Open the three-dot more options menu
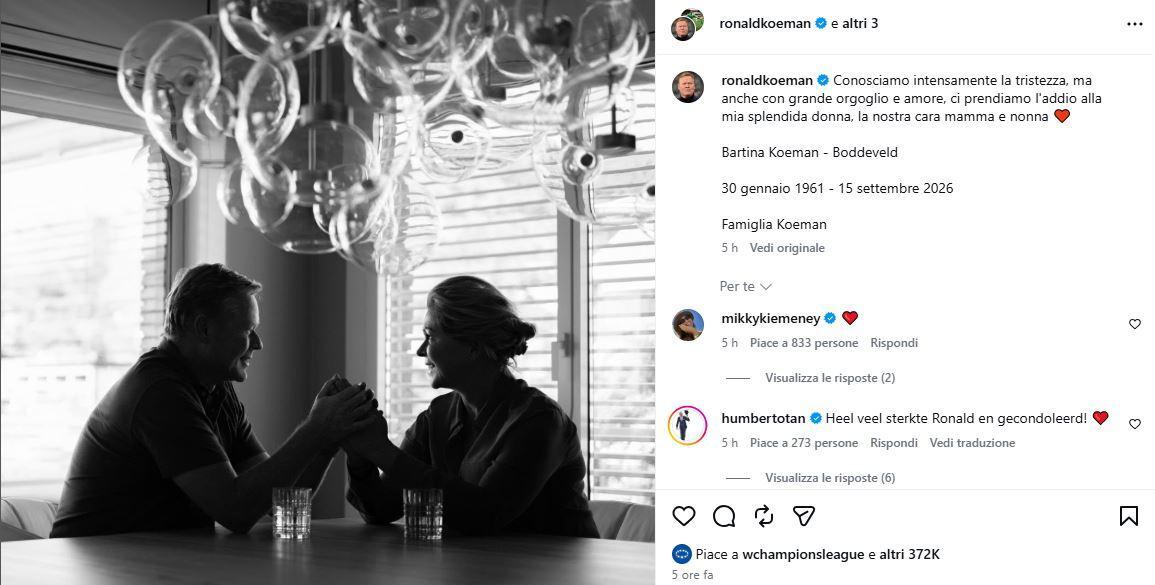This screenshot has height=585, width=1155. 1134,24
